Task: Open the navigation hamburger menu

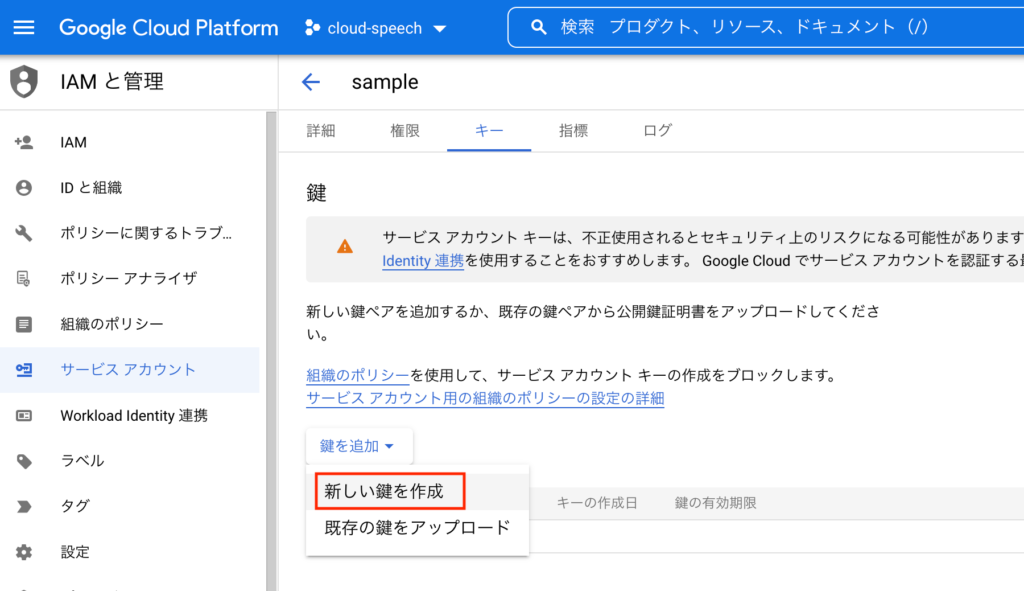Action: click(25, 27)
